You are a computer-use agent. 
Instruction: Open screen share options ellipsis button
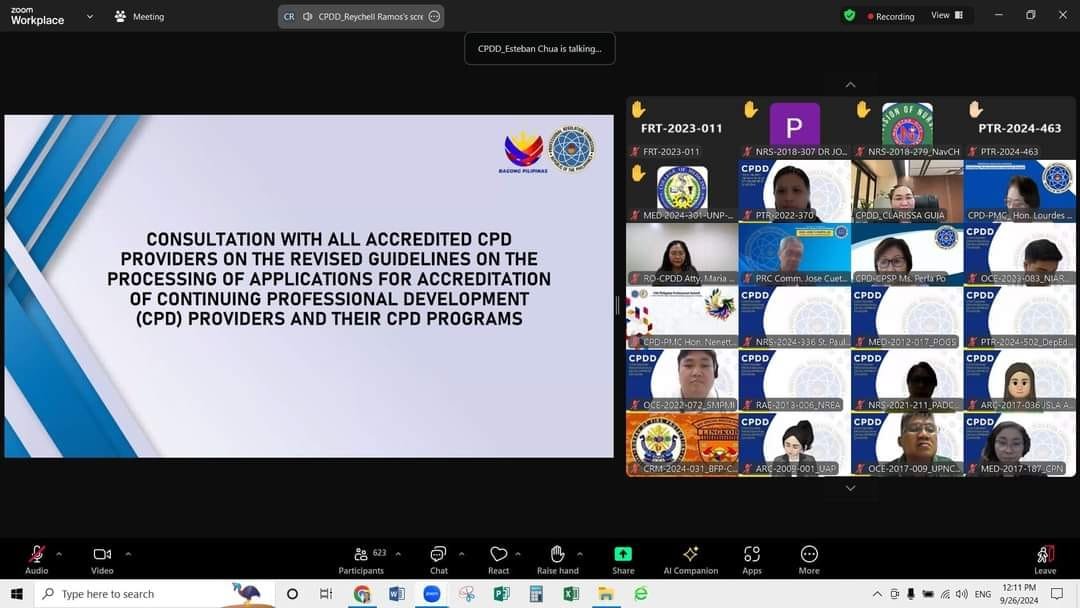click(434, 17)
